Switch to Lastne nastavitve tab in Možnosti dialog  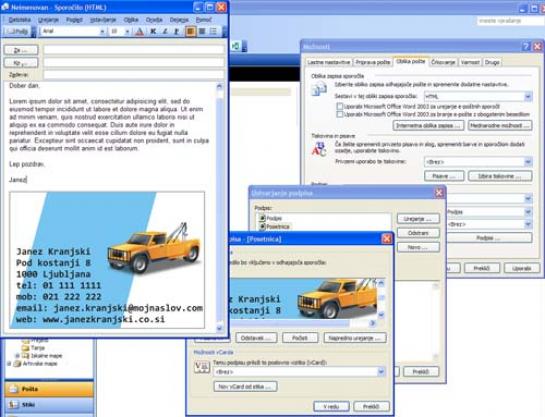click(328, 62)
